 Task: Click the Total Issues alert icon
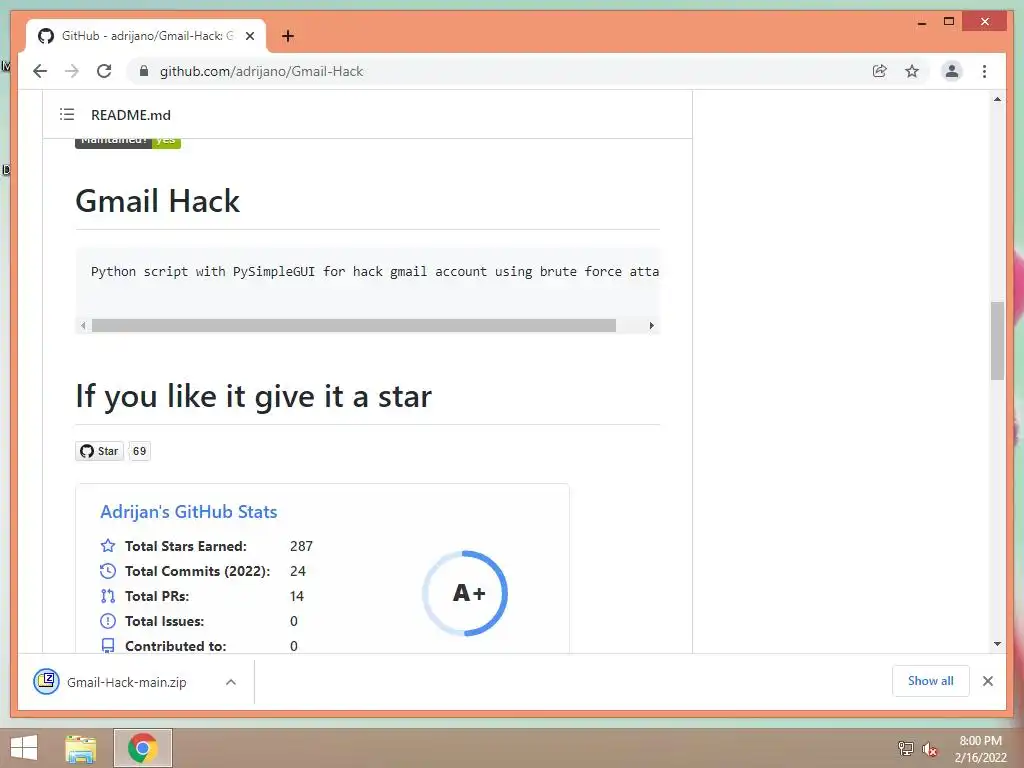pyautogui.click(x=108, y=621)
